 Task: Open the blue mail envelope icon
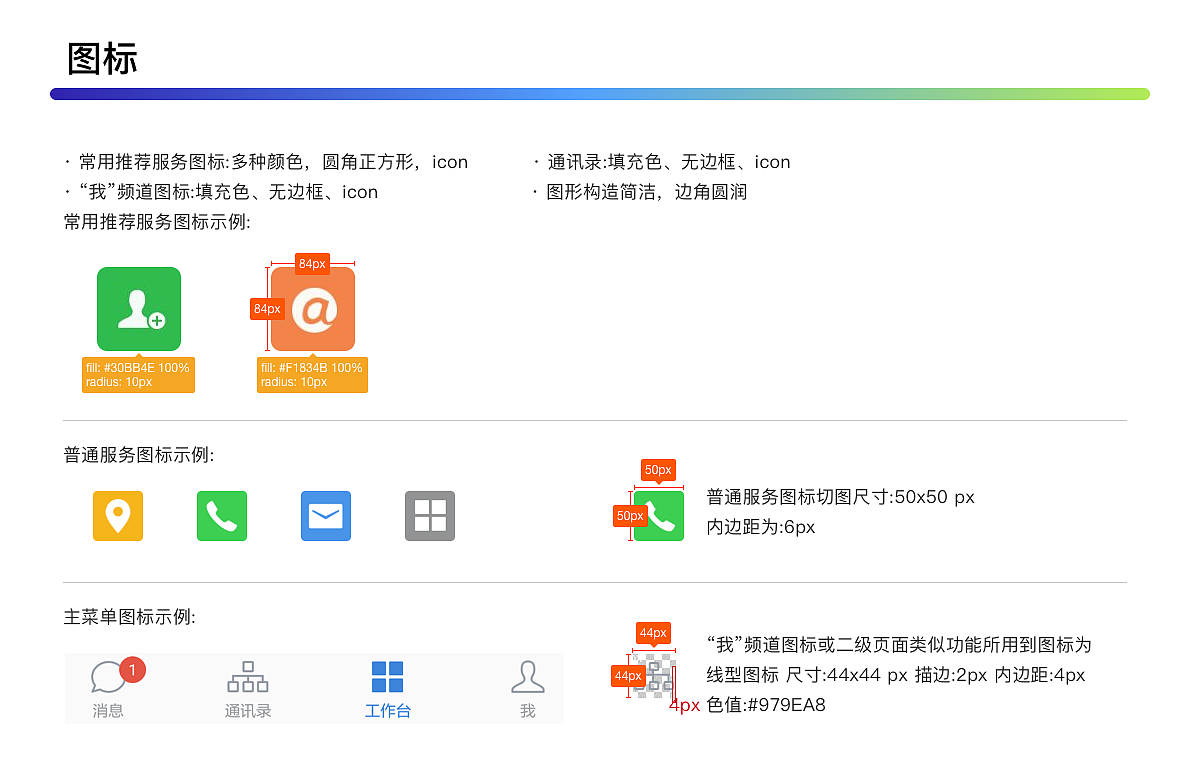coord(326,516)
